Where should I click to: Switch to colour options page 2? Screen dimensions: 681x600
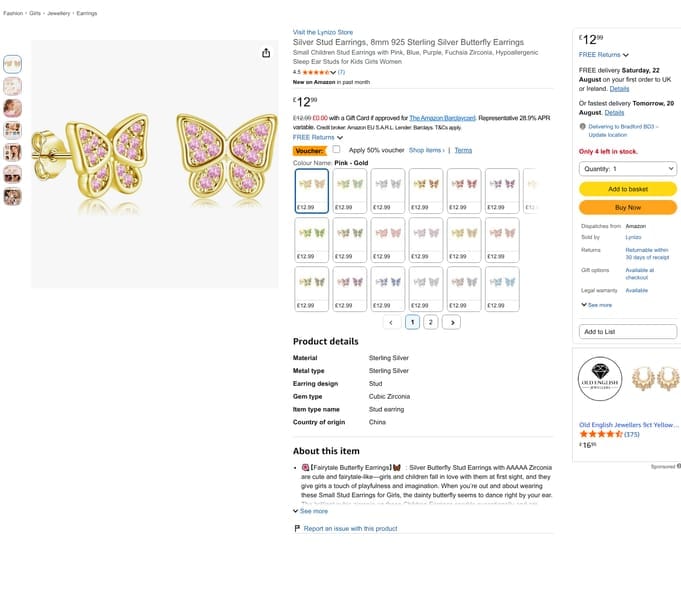(430, 322)
